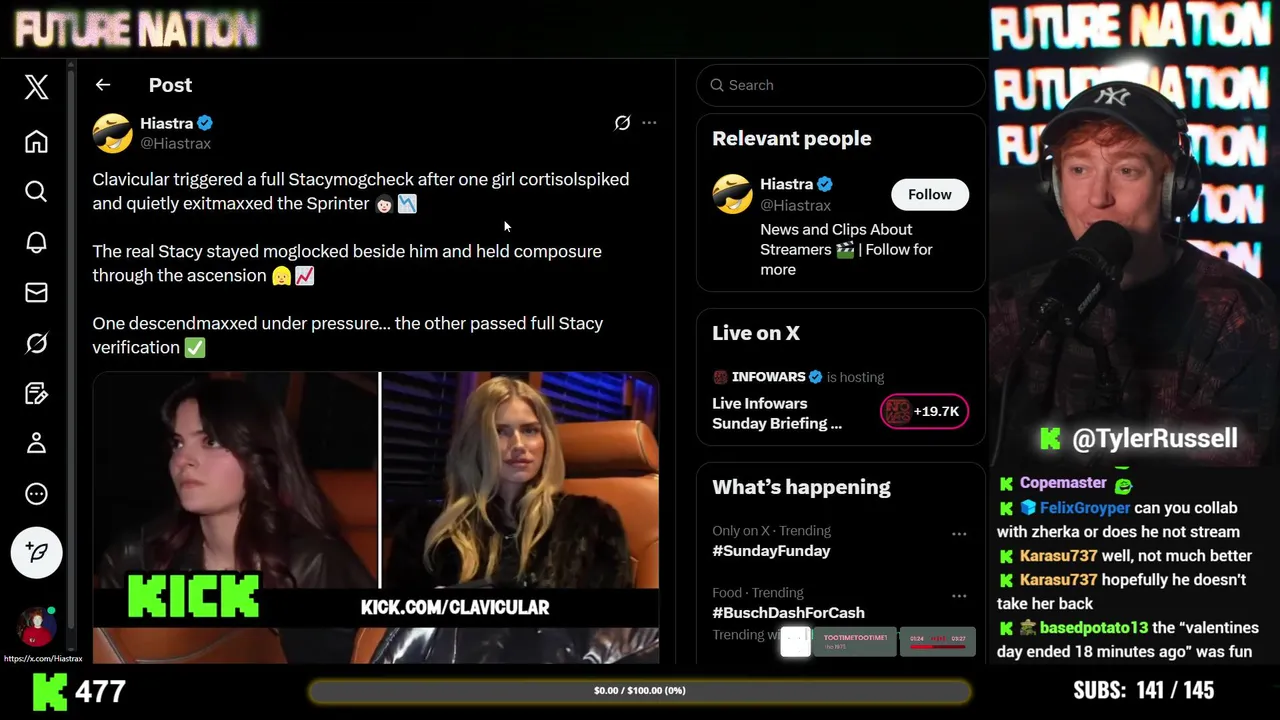Click the compose Post feather button
The height and width of the screenshot is (720, 1280).
(36, 552)
